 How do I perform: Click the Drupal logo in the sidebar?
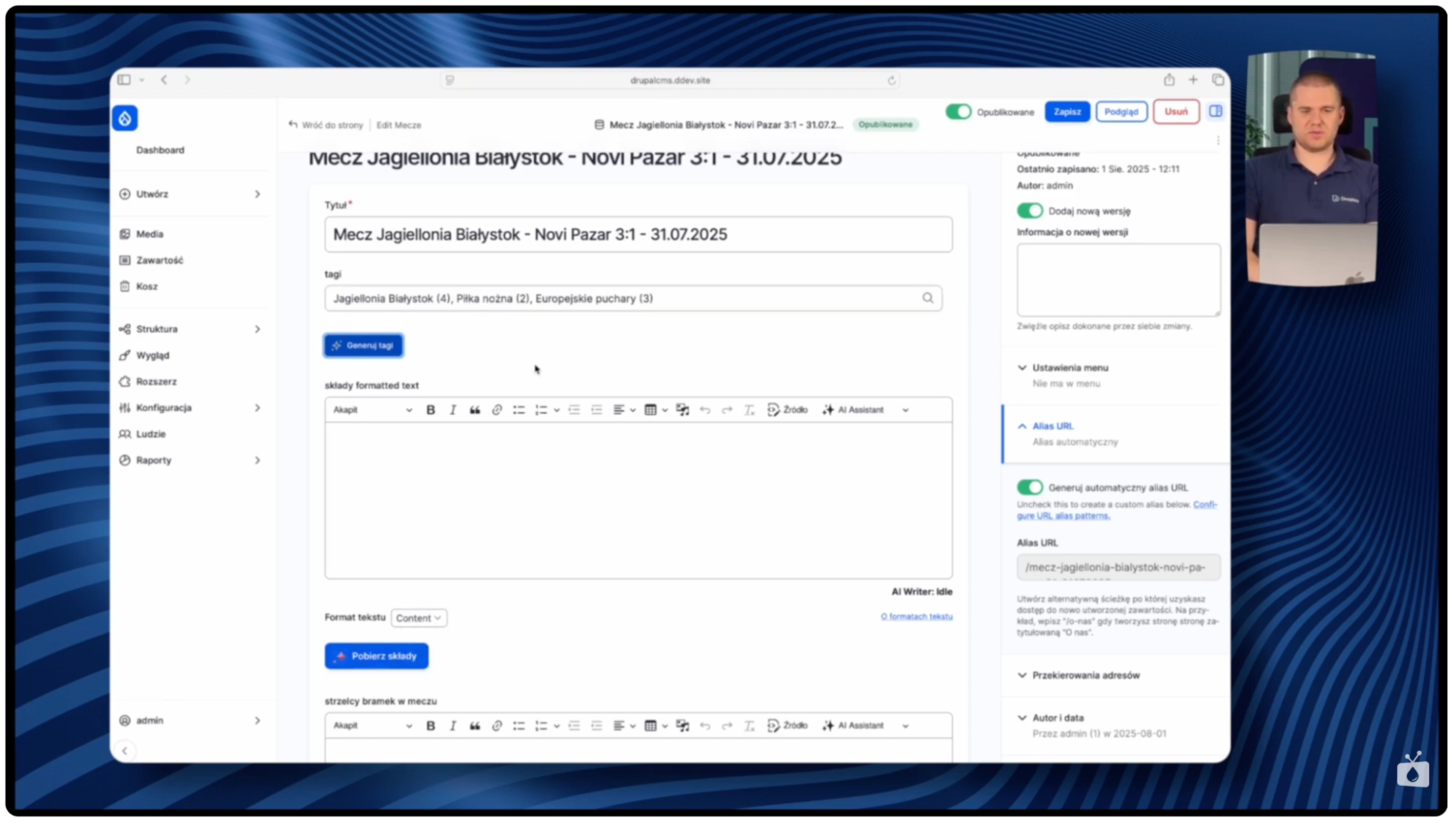pyautogui.click(x=125, y=117)
